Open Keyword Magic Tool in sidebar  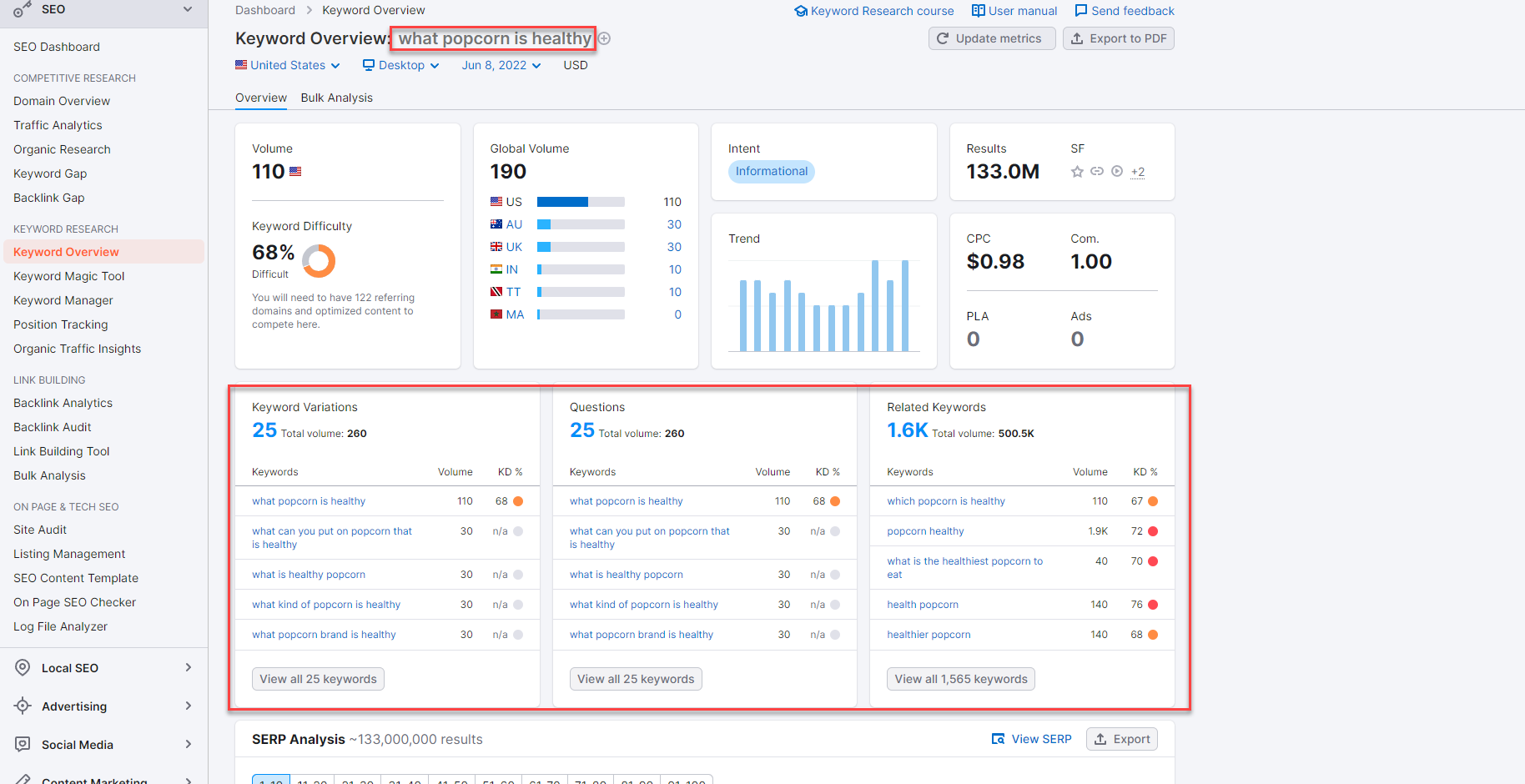(x=69, y=276)
